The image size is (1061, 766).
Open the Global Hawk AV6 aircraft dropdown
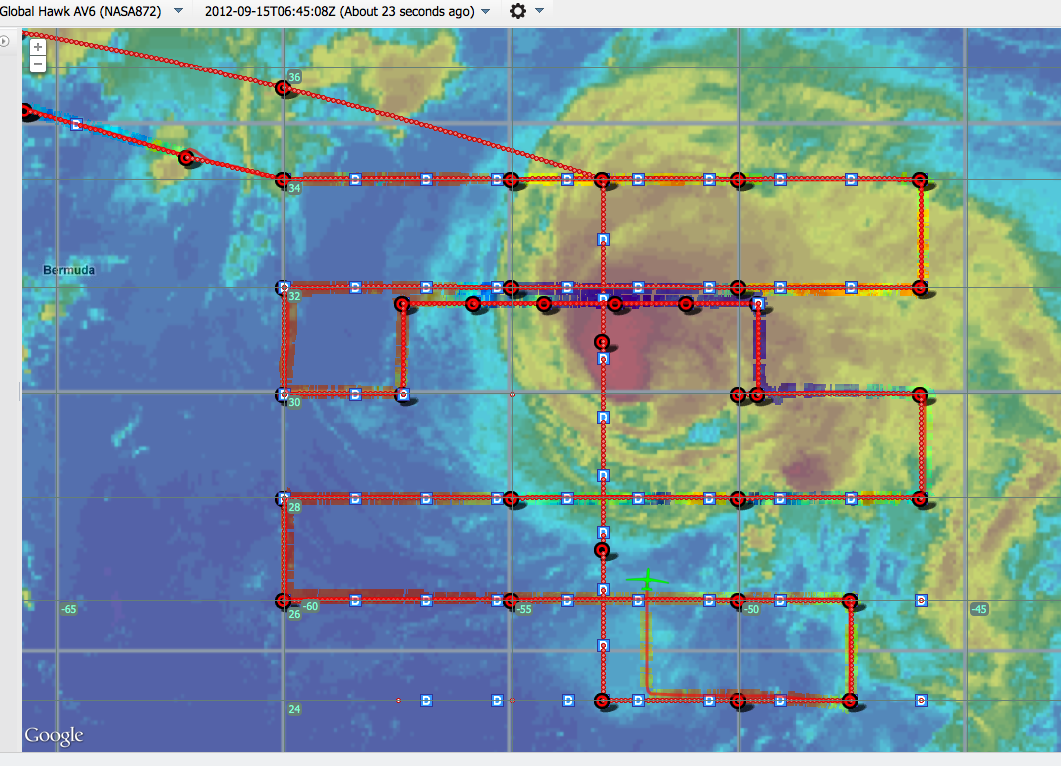click(178, 11)
